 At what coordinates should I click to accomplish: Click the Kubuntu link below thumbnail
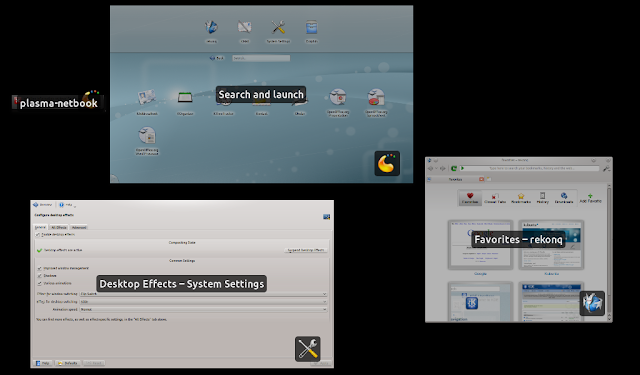coord(551,273)
